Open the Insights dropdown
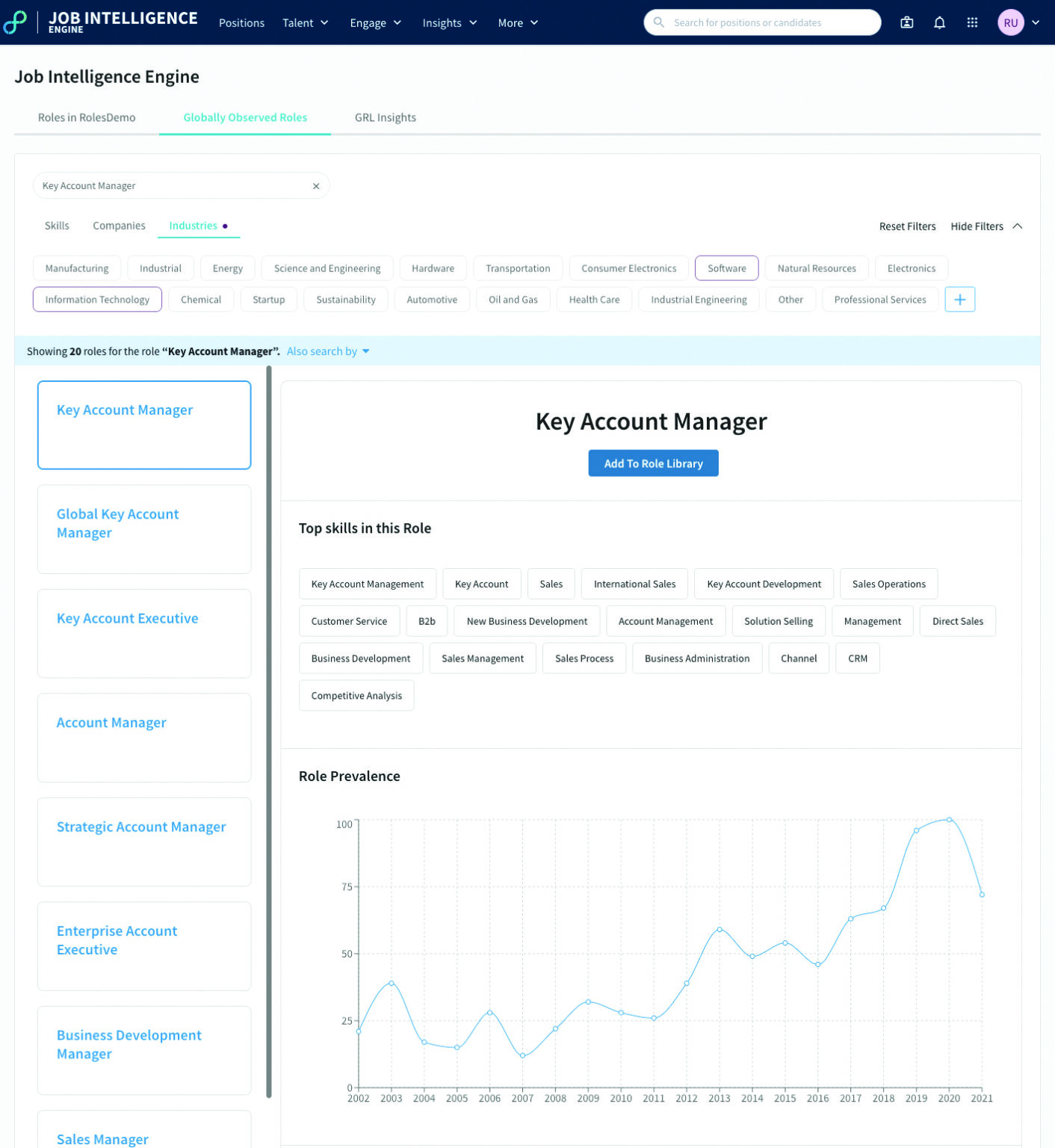 click(448, 22)
